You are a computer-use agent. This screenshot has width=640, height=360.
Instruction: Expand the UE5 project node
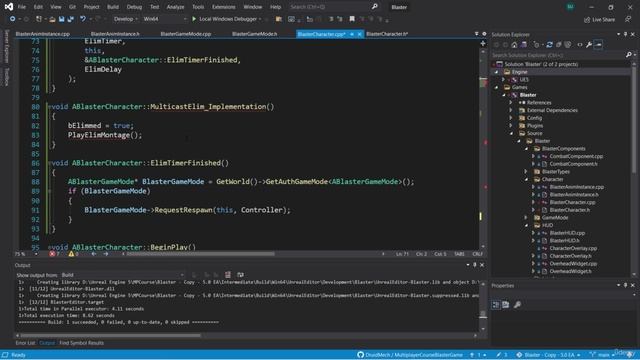503,80
